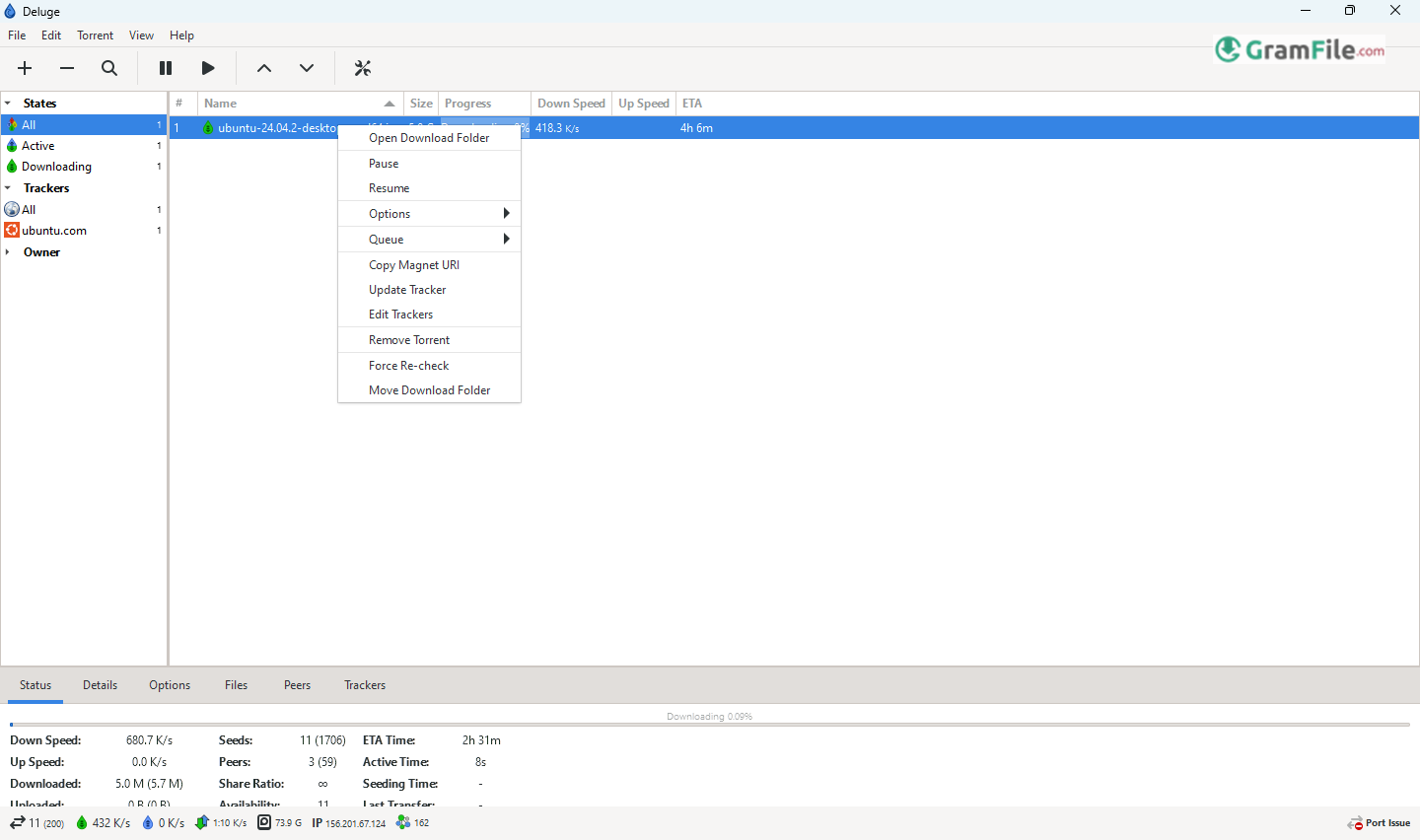Image resolution: width=1420 pixels, height=840 pixels.
Task: Open the filter search magnifier icon
Action: click(109, 68)
